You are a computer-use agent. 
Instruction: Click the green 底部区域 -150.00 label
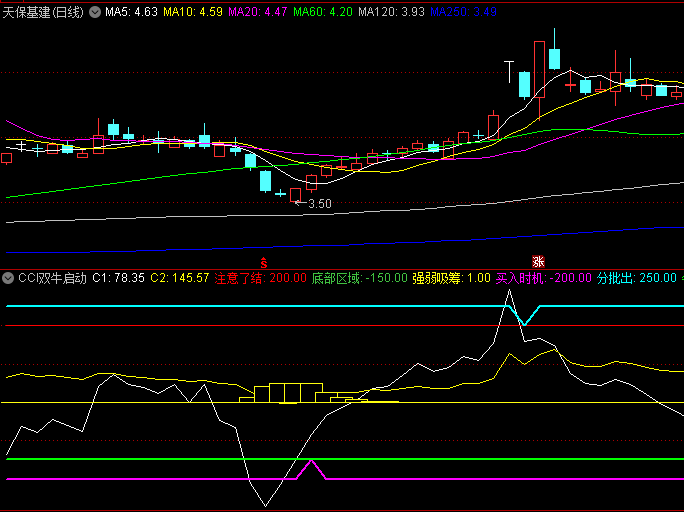pos(352,277)
